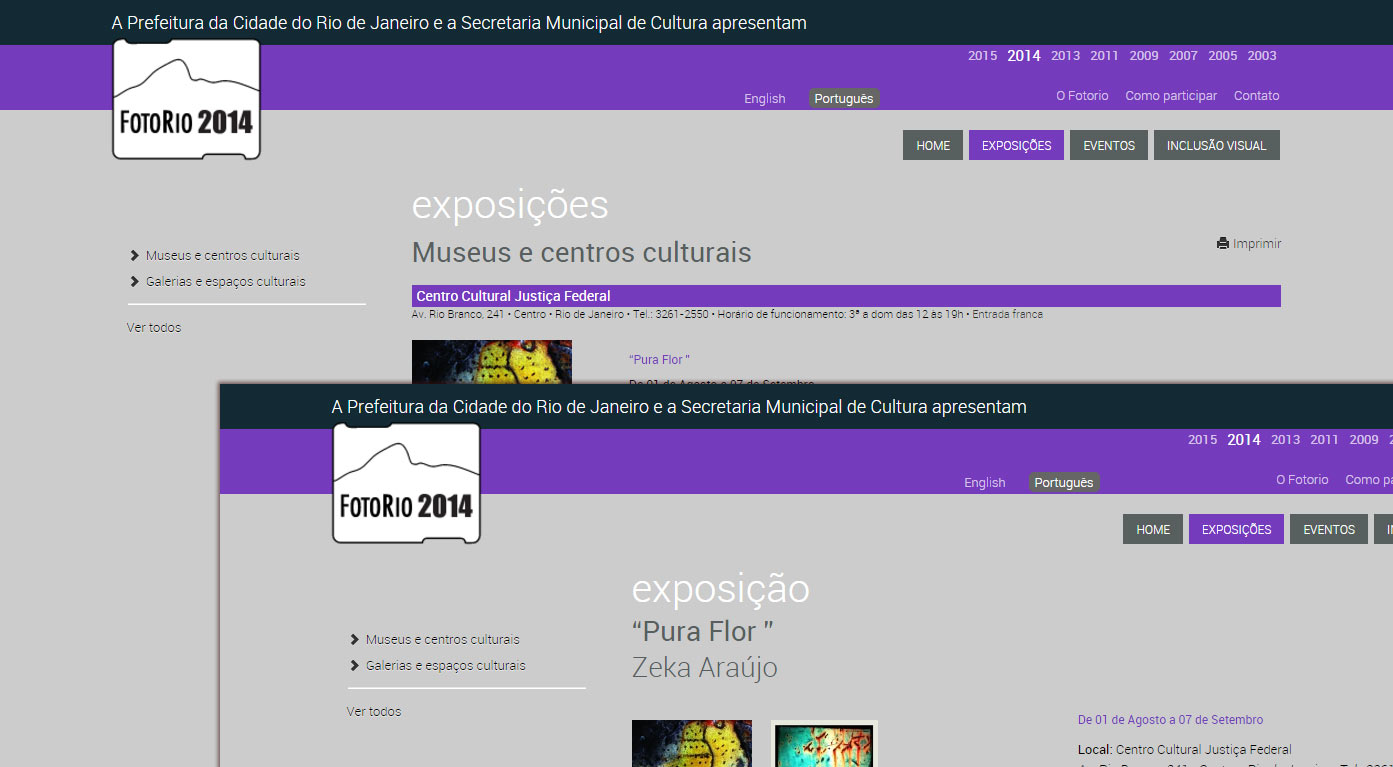Image resolution: width=1393 pixels, height=767 pixels.
Task: Open the 2009 edition on the detail page
Action: pyautogui.click(x=1364, y=440)
